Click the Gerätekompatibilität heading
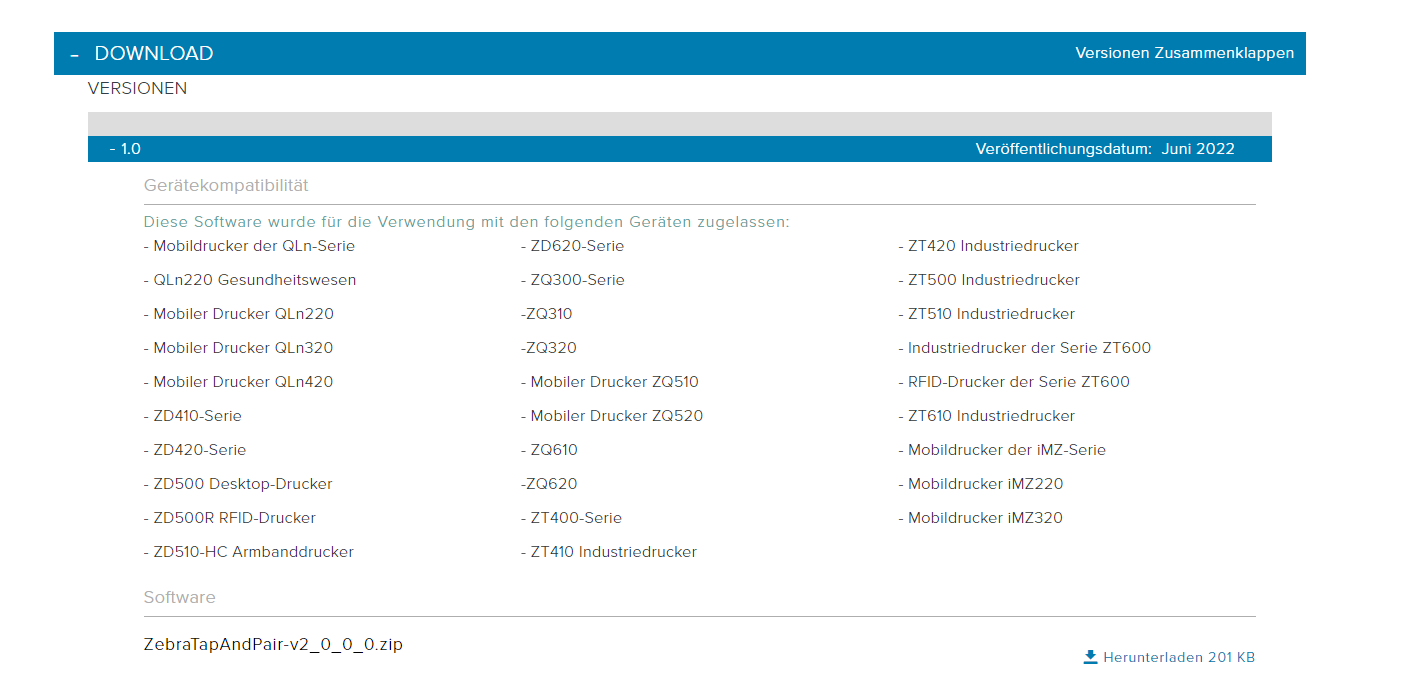Viewport: 1405px width, 689px height. click(x=226, y=185)
